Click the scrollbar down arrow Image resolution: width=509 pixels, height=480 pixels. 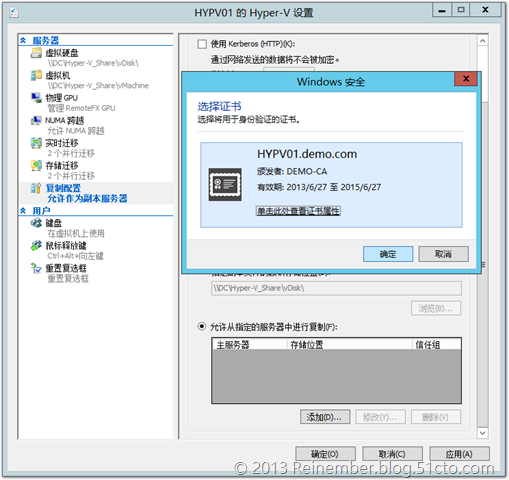click(x=483, y=433)
